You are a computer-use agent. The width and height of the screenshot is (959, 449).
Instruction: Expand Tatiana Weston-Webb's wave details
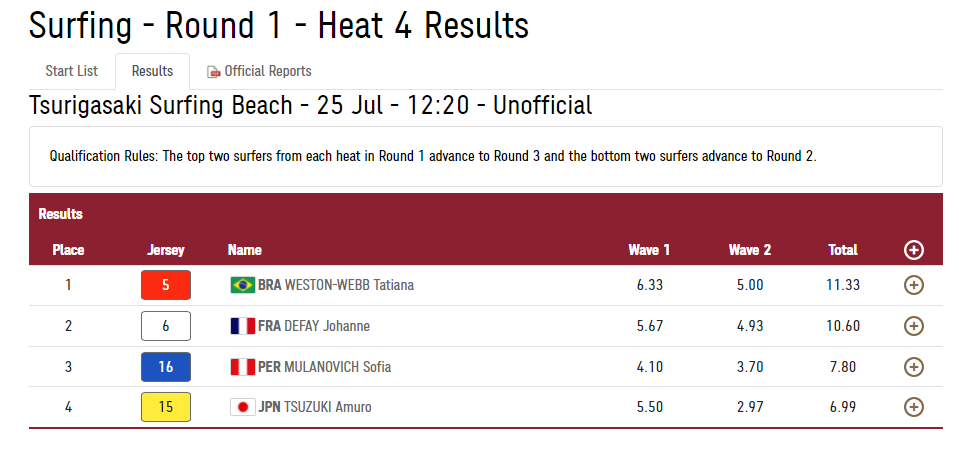click(912, 285)
